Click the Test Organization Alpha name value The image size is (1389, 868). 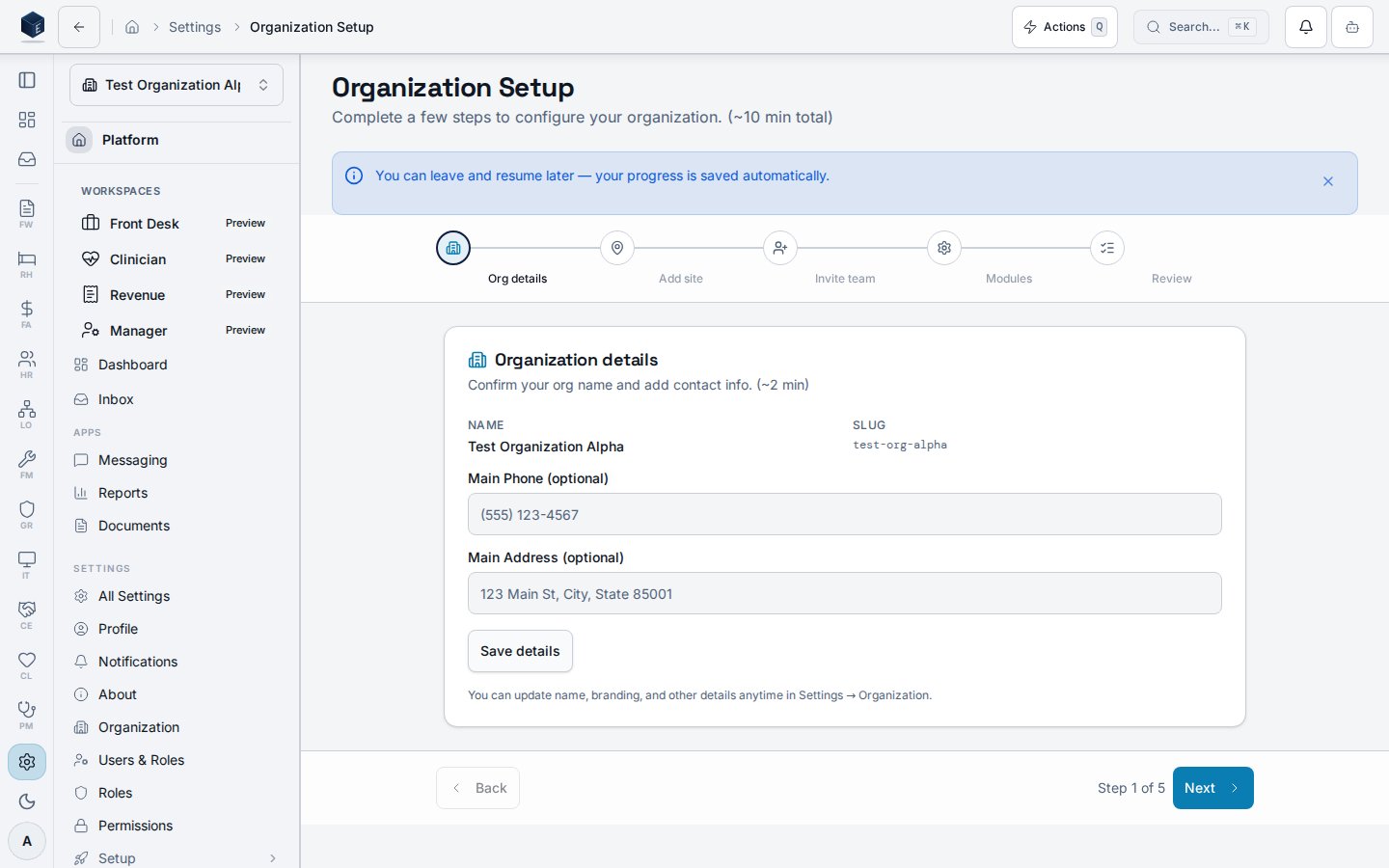[x=546, y=447]
